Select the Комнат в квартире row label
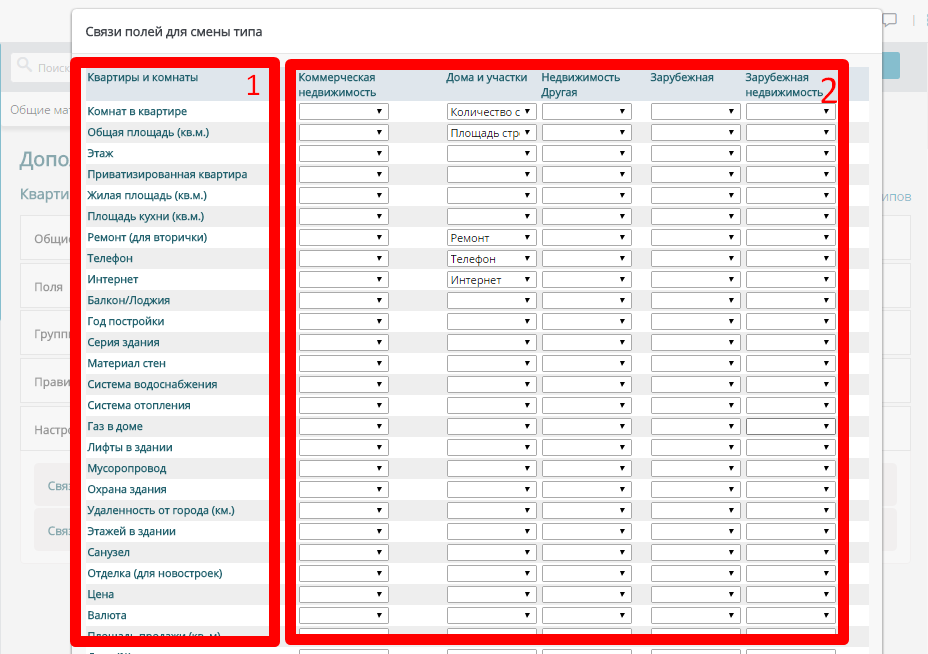The image size is (928, 654). click(137, 111)
